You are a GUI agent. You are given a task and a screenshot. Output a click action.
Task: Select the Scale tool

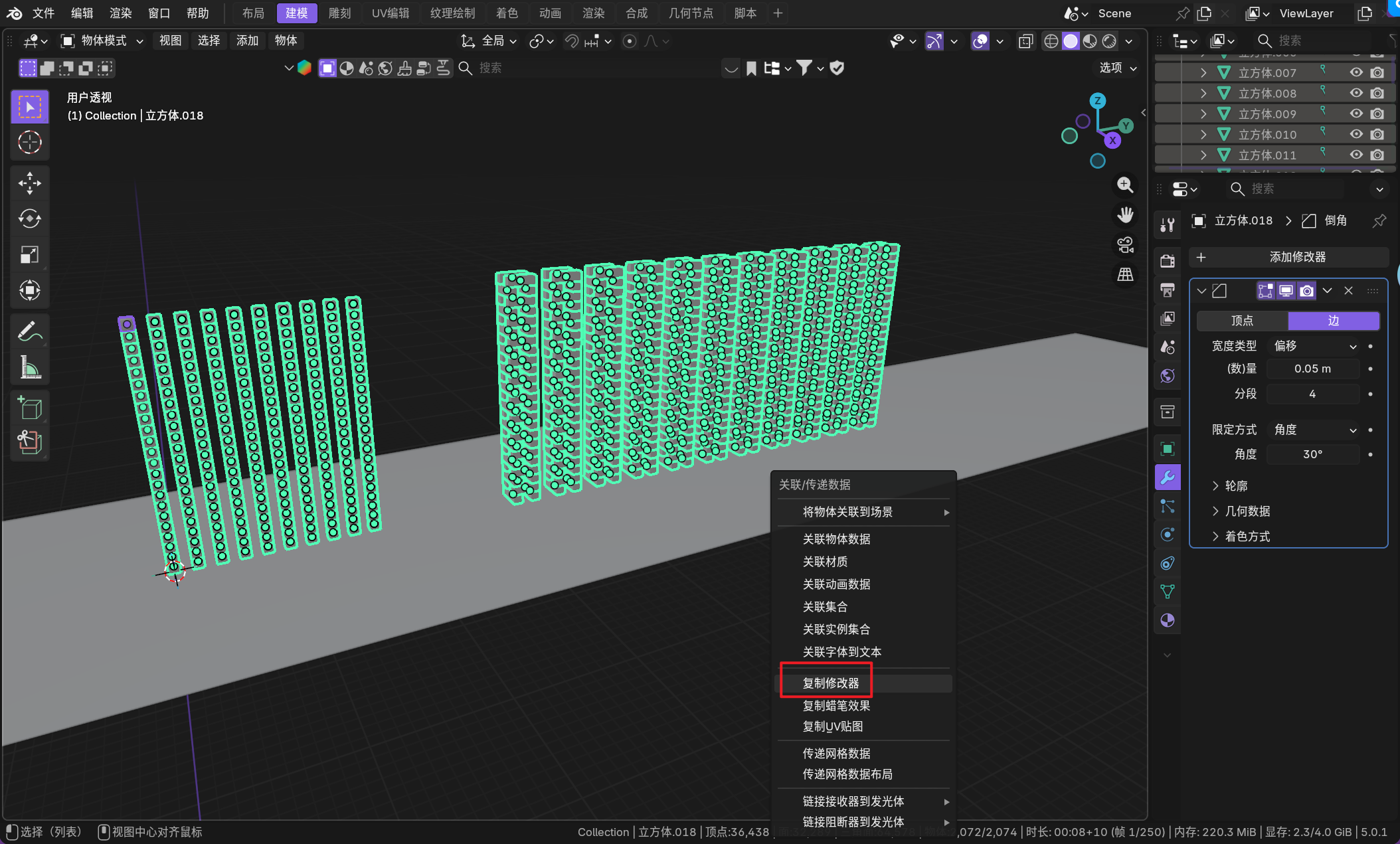(x=30, y=254)
